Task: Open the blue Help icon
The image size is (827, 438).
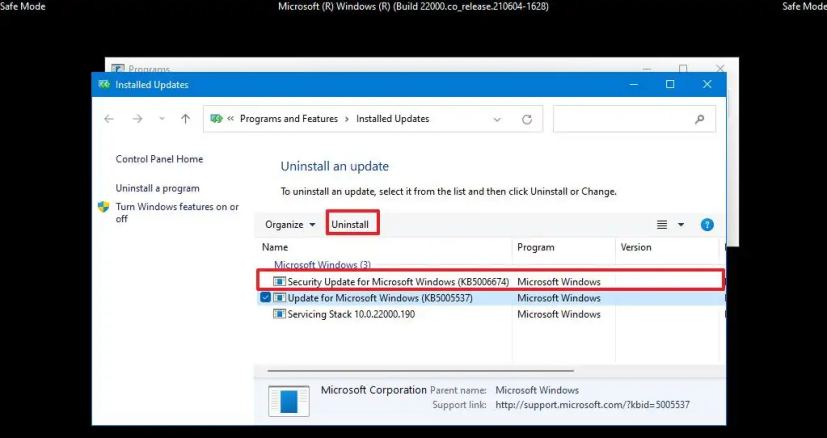Action: tap(707, 225)
